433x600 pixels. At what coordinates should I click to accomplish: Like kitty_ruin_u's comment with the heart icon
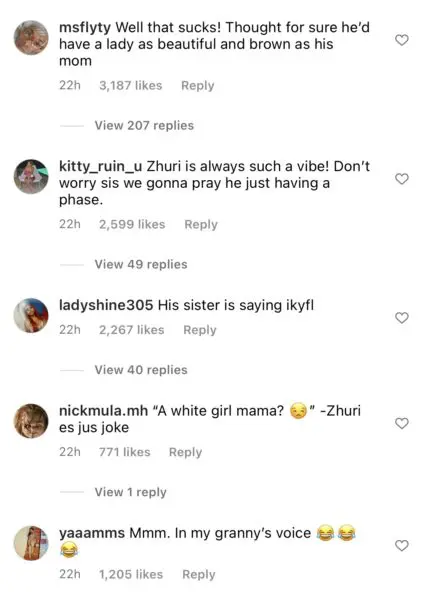click(402, 179)
